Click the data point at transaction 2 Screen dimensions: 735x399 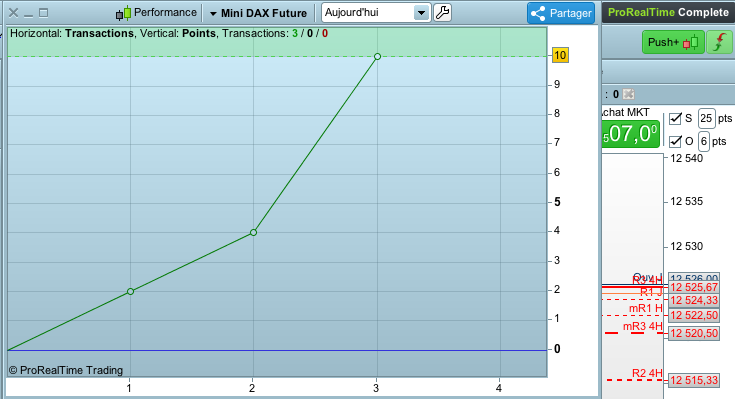[253, 233]
